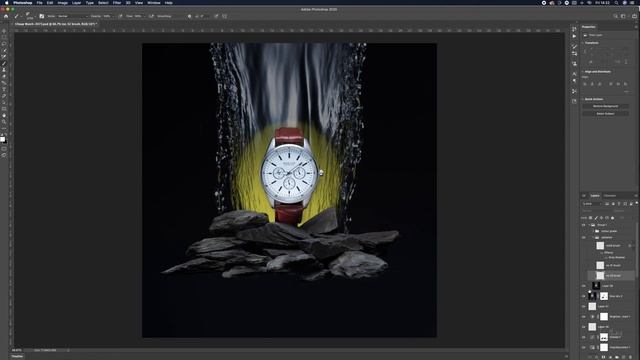Toggle layer filtering on/off switch
640x360 pixels.
pos(636,203)
